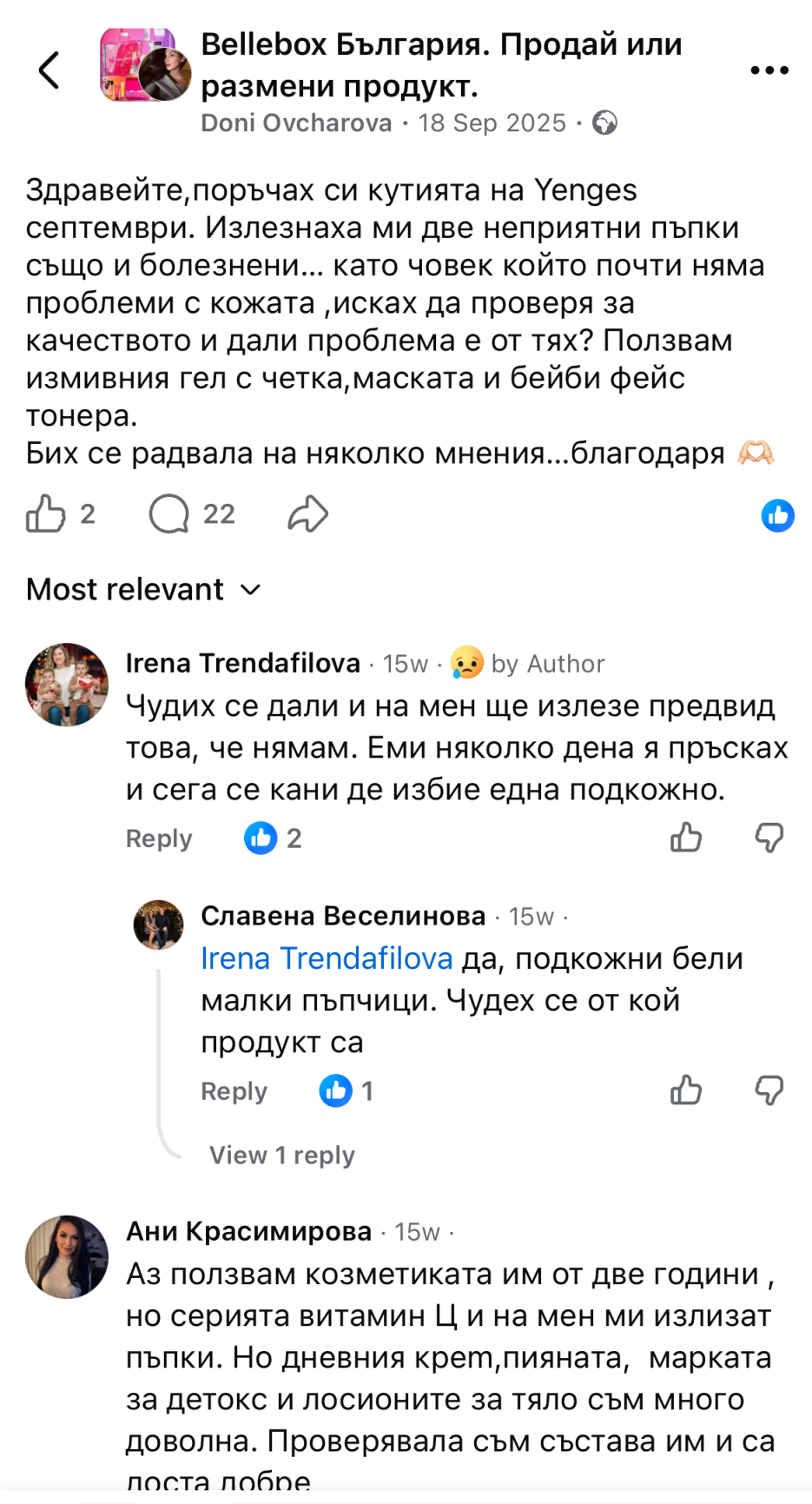Reply to Irena Trendafilova's comment
Image resolution: width=812 pixels, height=1504 pixels.
tap(159, 838)
